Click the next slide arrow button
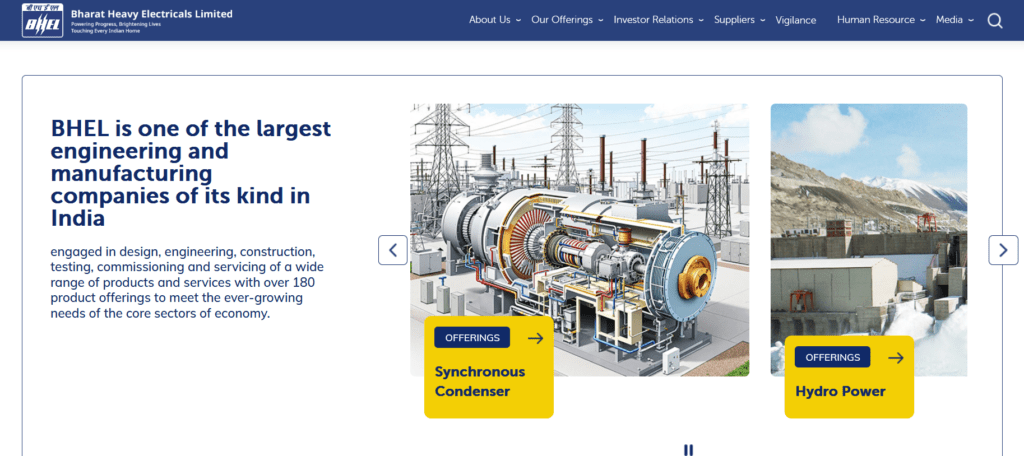Viewport: 1024px width, 456px height. coord(1003,250)
